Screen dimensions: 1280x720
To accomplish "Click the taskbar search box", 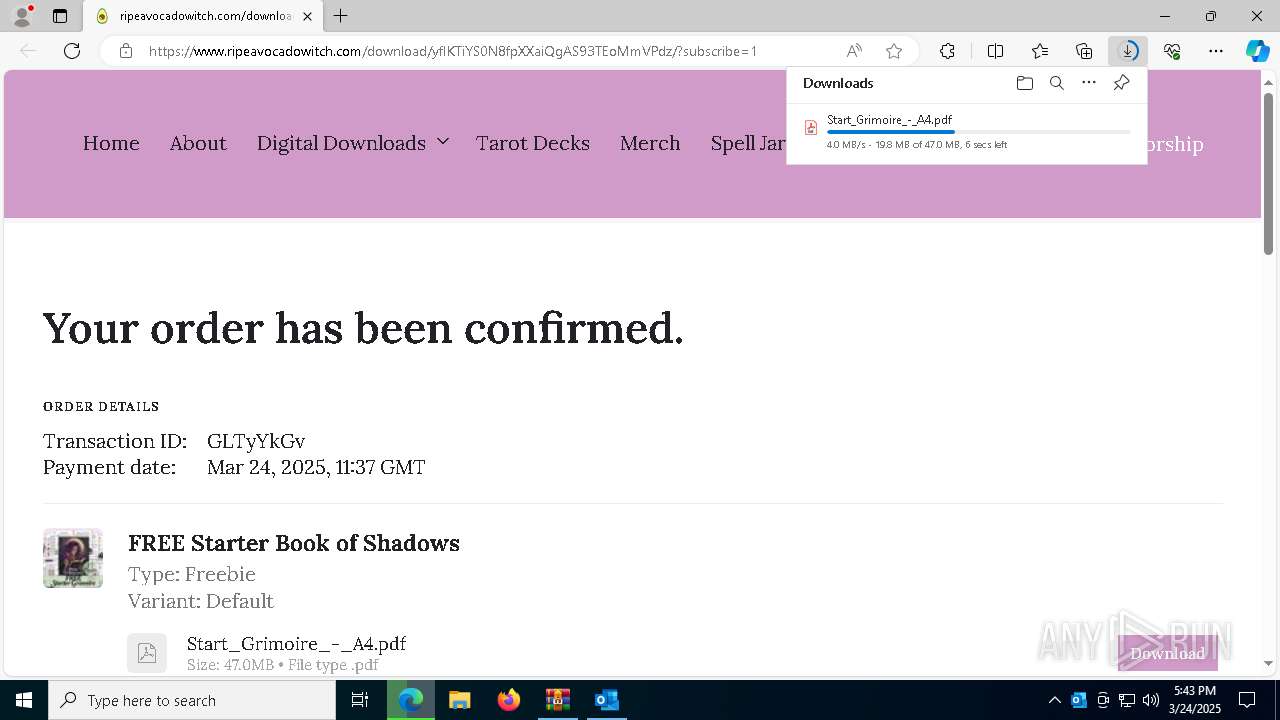I will [192, 700].
